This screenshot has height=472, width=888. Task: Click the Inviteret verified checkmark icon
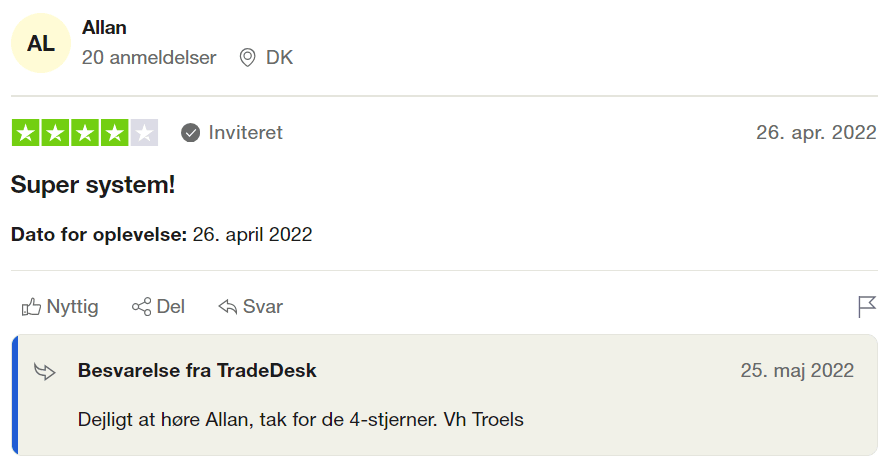pos(190,133)
